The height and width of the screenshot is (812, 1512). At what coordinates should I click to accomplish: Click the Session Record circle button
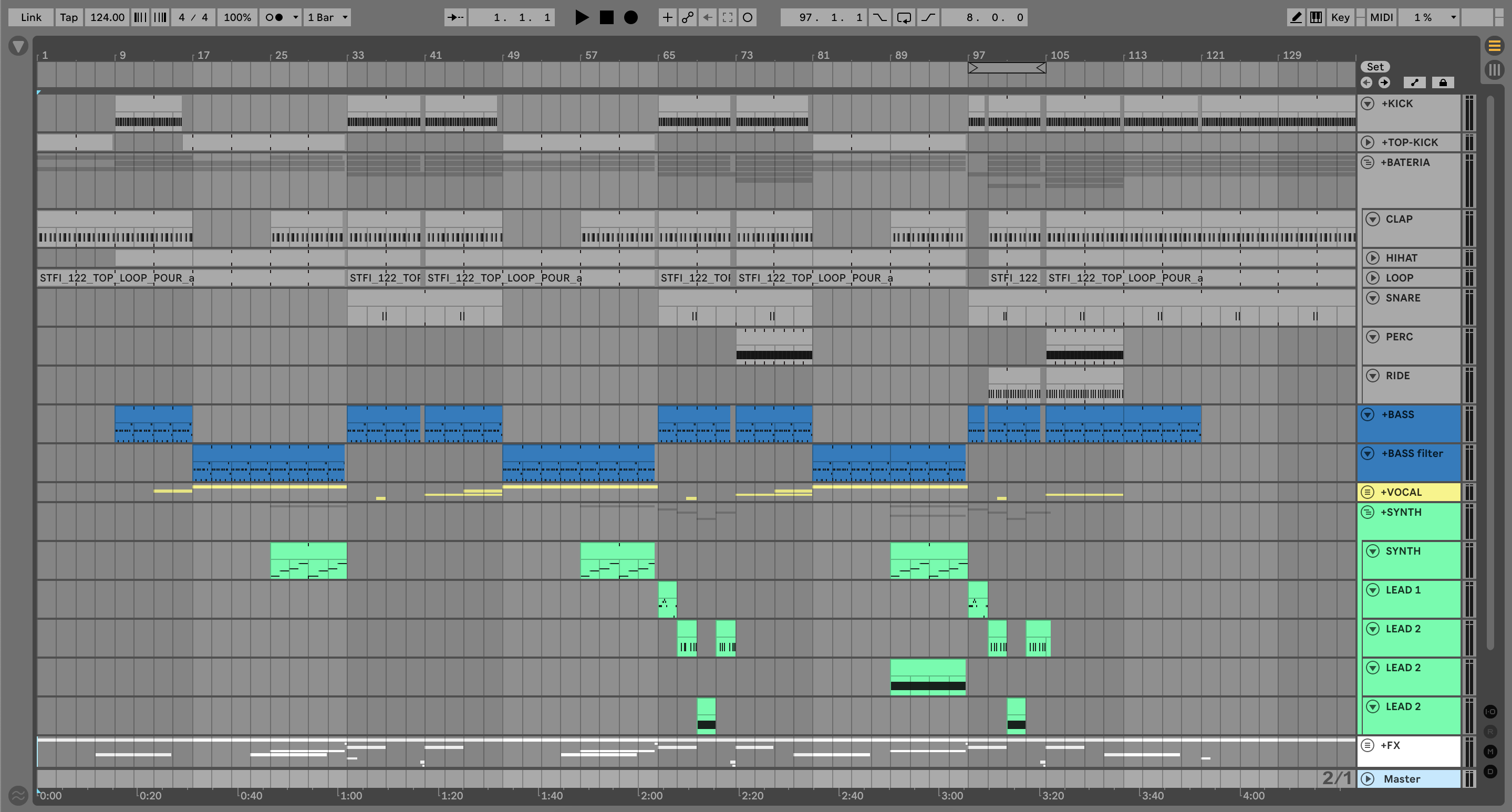pos(747,17)
